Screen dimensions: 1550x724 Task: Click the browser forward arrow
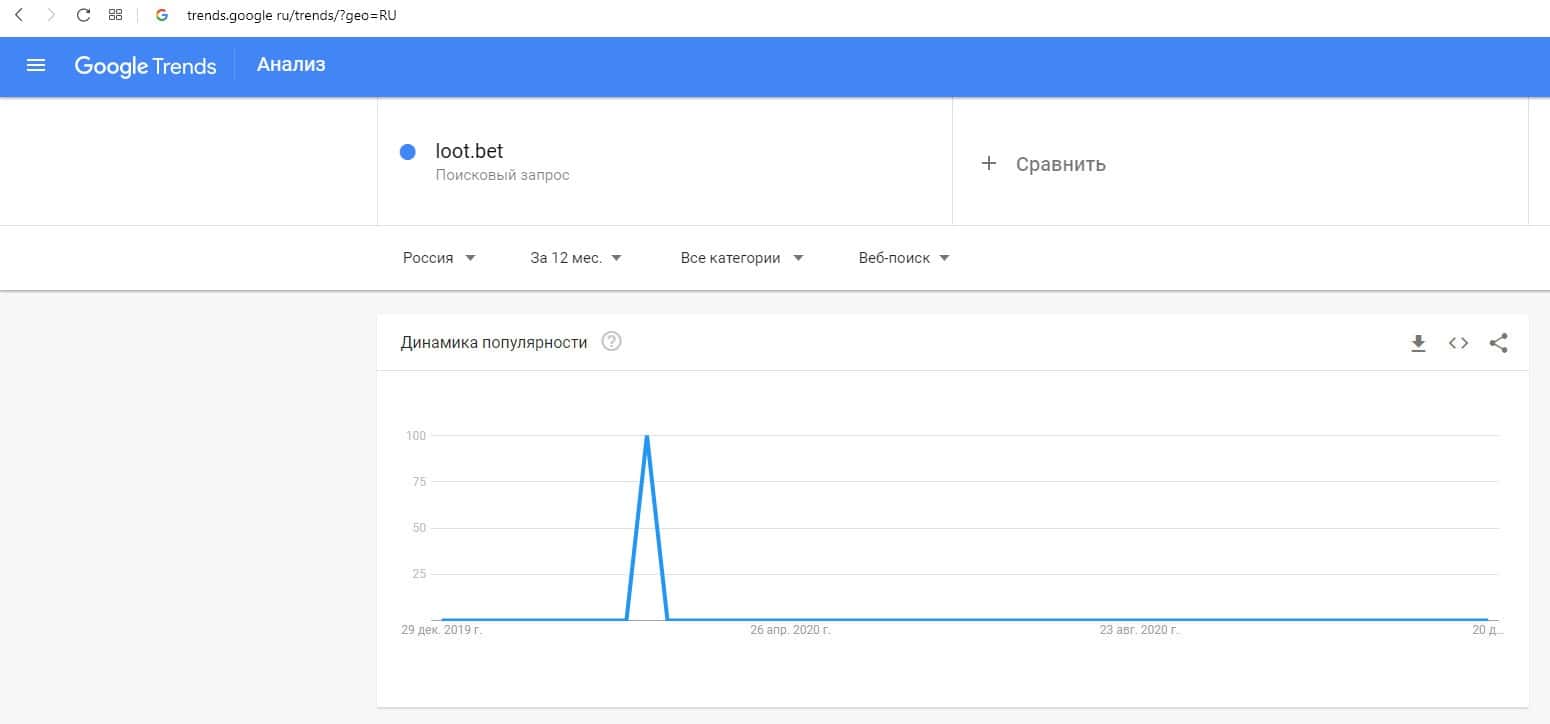(51, 15)
